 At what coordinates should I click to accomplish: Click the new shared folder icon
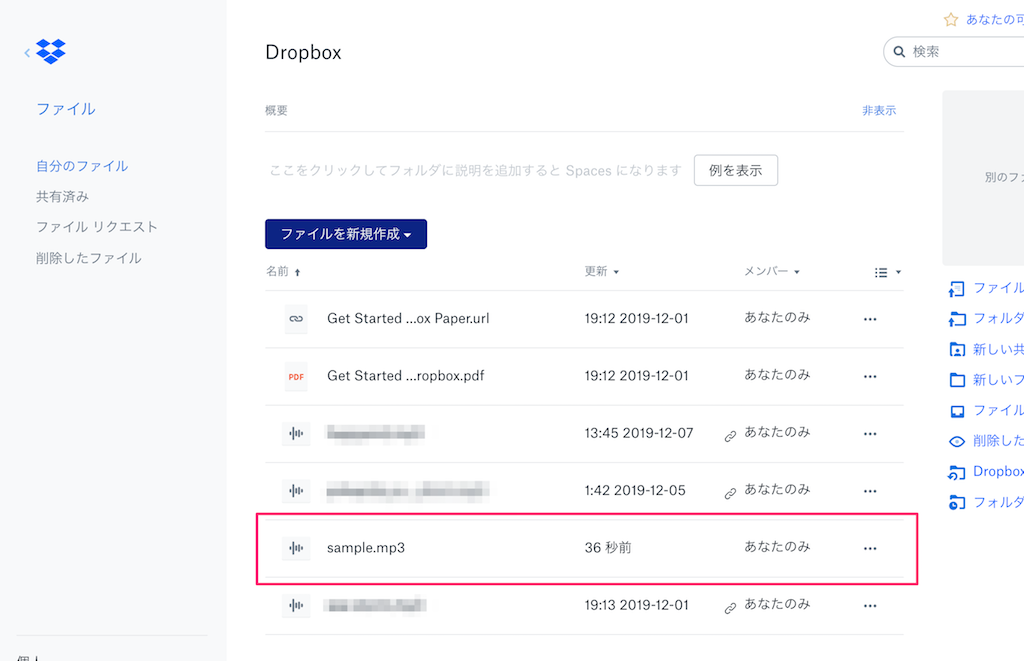point(957,349)
